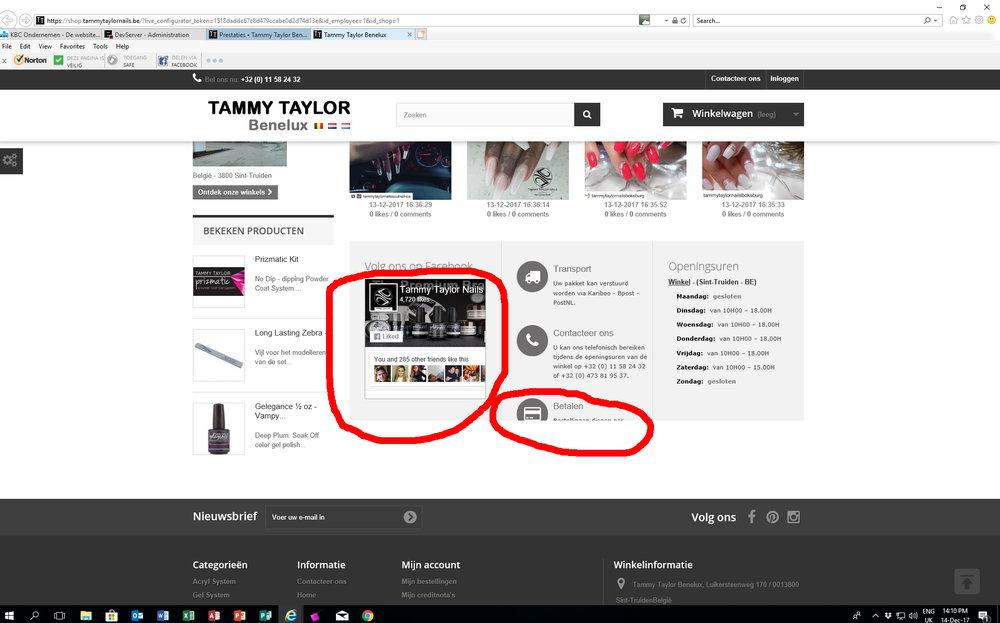Open the Instagram photo dated 13-12-2017 16:35:52
The image size is (1000, 623).
click(635, 170)
